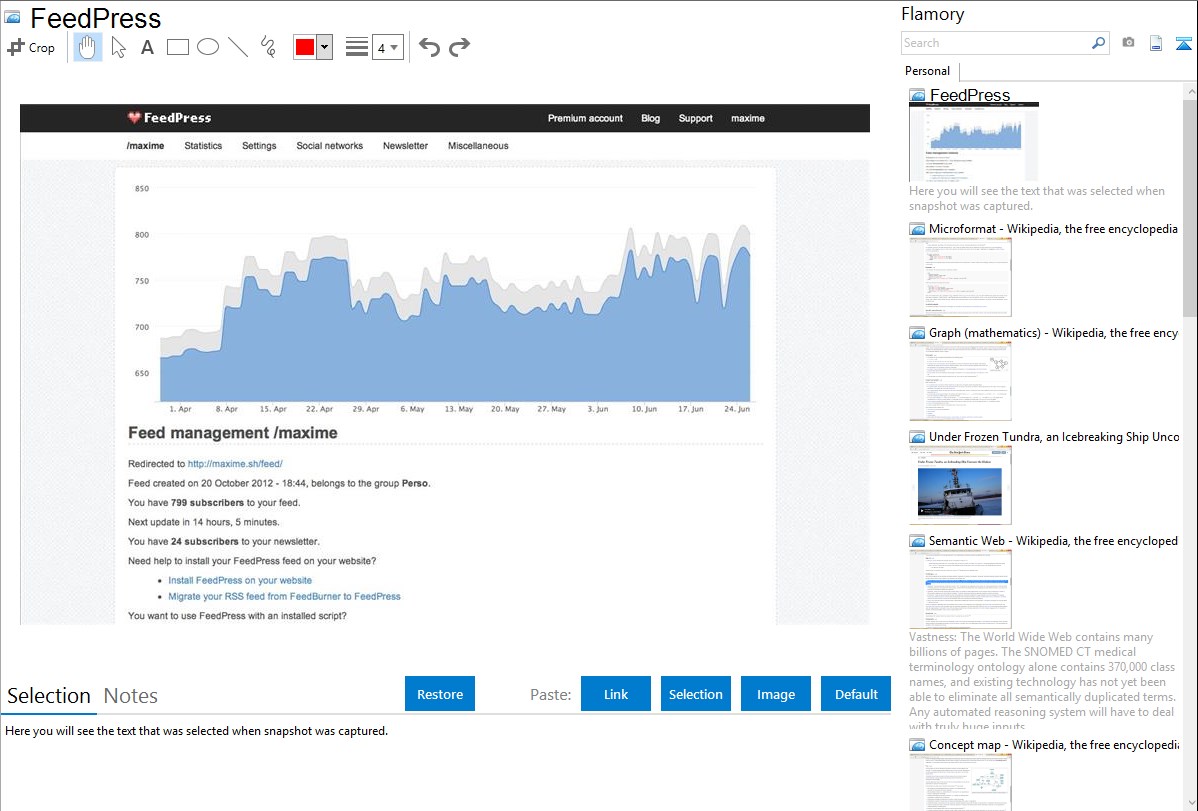Viewport: 1198px width, 811px height.
Task: Select 'Semantic Web - Wikipedia' snapshot title
Action: [1053, 540]
